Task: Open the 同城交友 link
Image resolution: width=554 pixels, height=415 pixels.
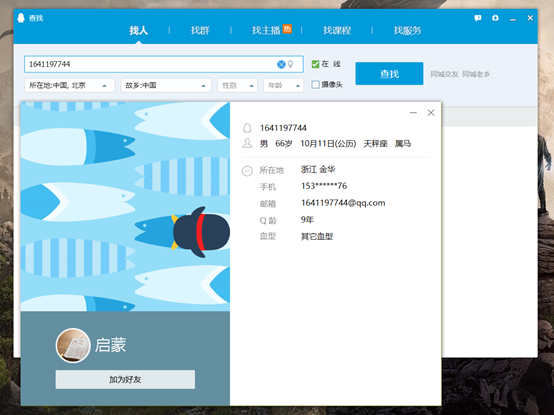Action: click(x=444, y=74)
